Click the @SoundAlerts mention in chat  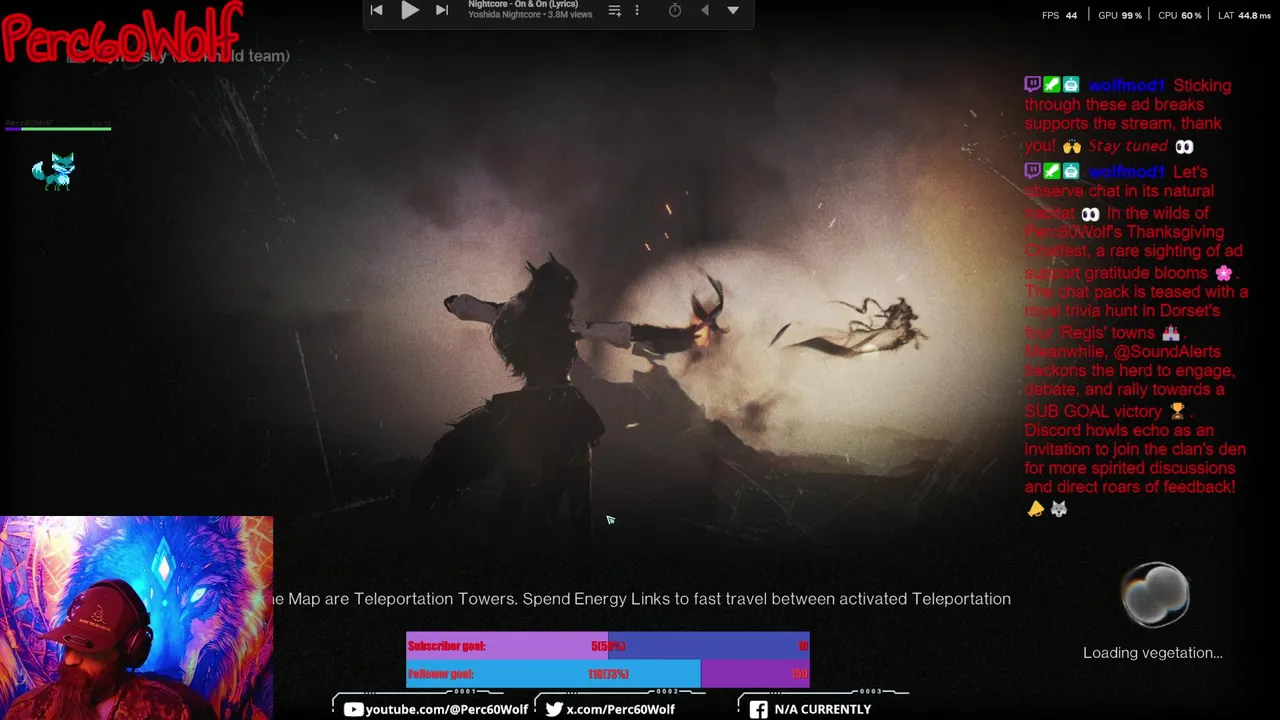click(1167, 352)
